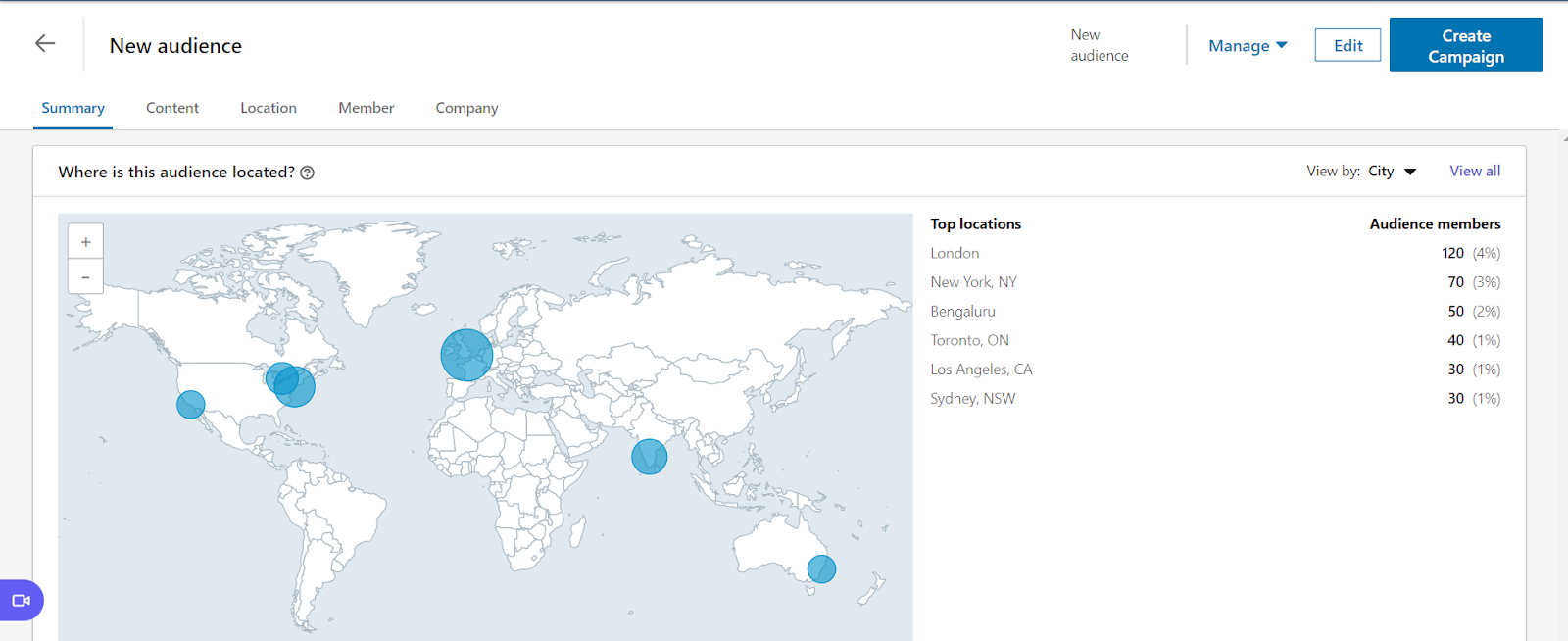This screenshot has width=1568, height=641.
Task: Click the help icon beside audience location question
Action: click(x=308, y=173)
